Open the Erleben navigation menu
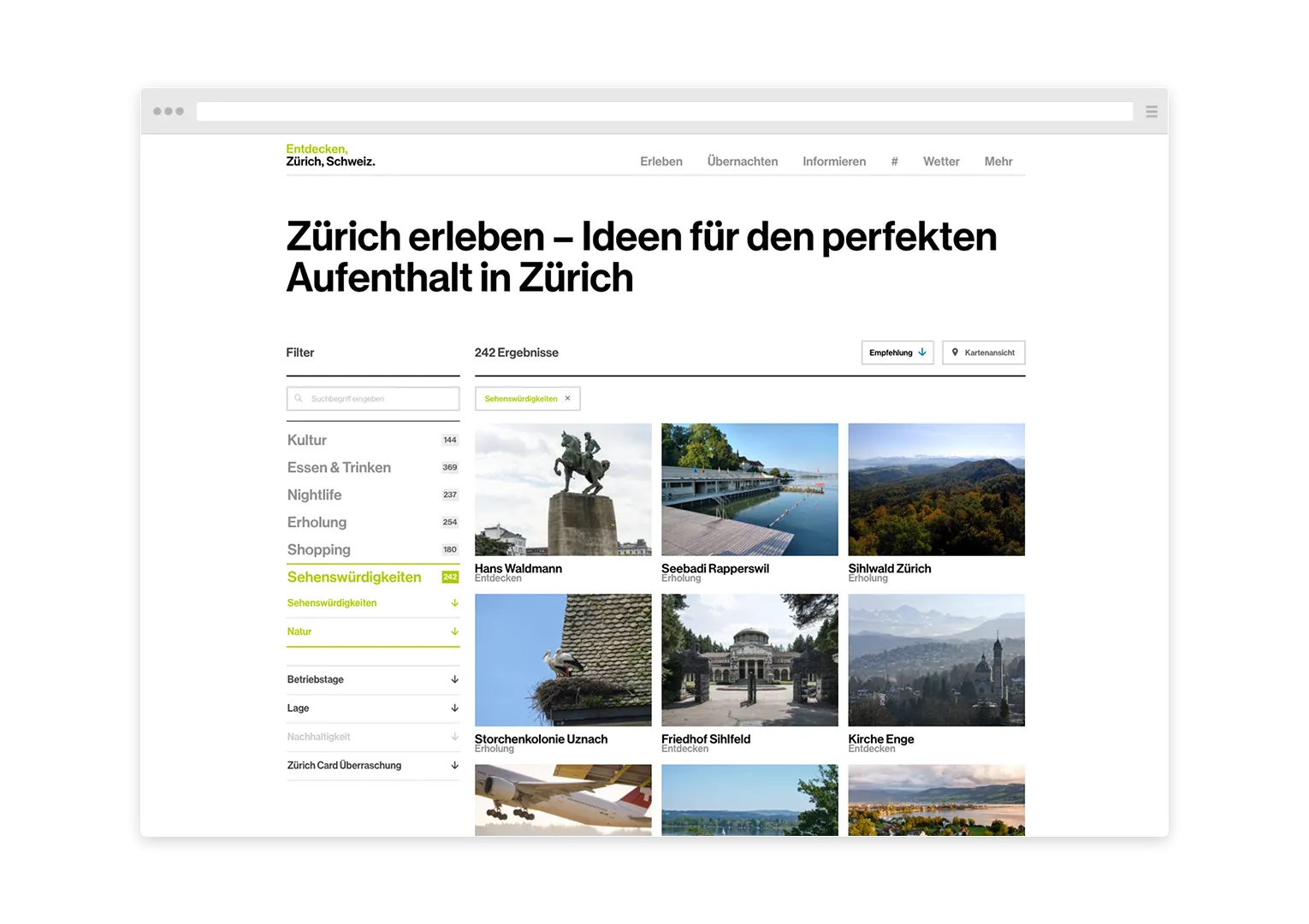Screen dimensions: 1309x924 point(661,162)
